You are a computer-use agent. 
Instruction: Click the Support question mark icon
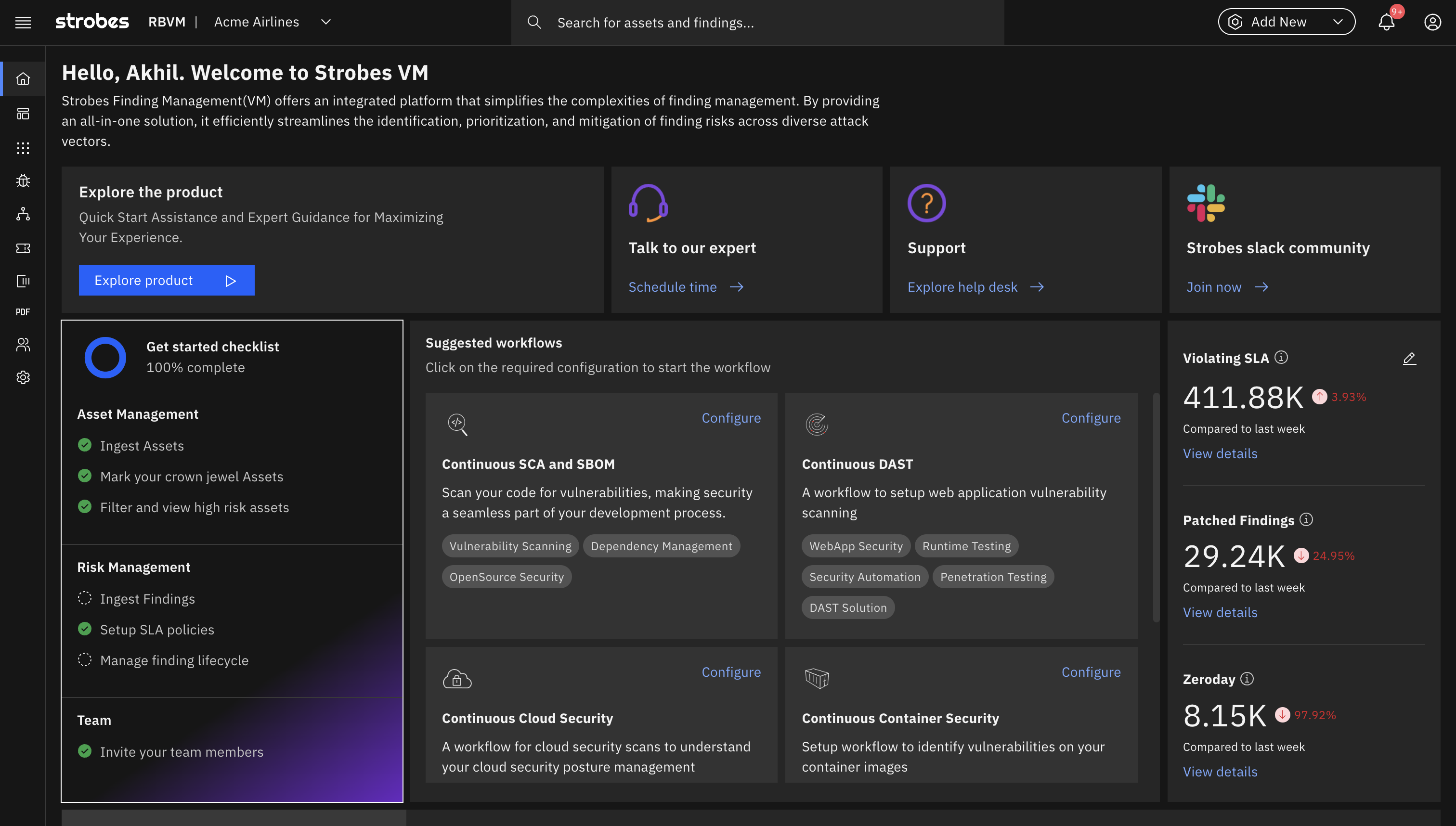pos(926,203)
